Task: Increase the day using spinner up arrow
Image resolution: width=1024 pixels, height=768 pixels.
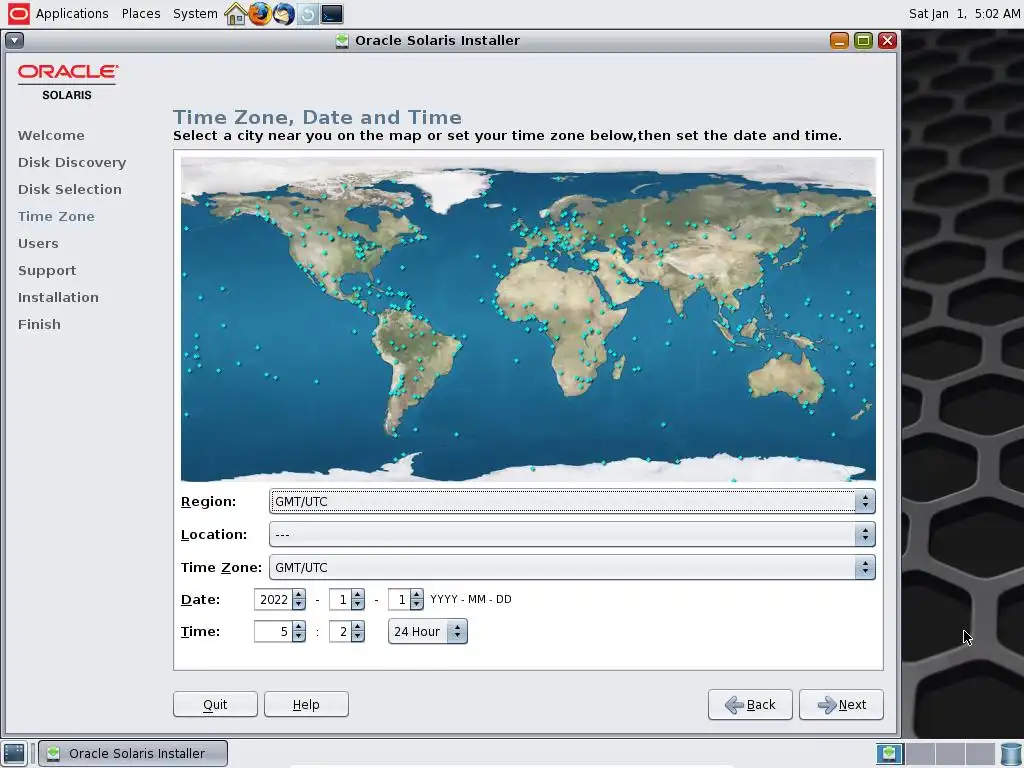Action: pyautogui.click(x=416, y=594)
